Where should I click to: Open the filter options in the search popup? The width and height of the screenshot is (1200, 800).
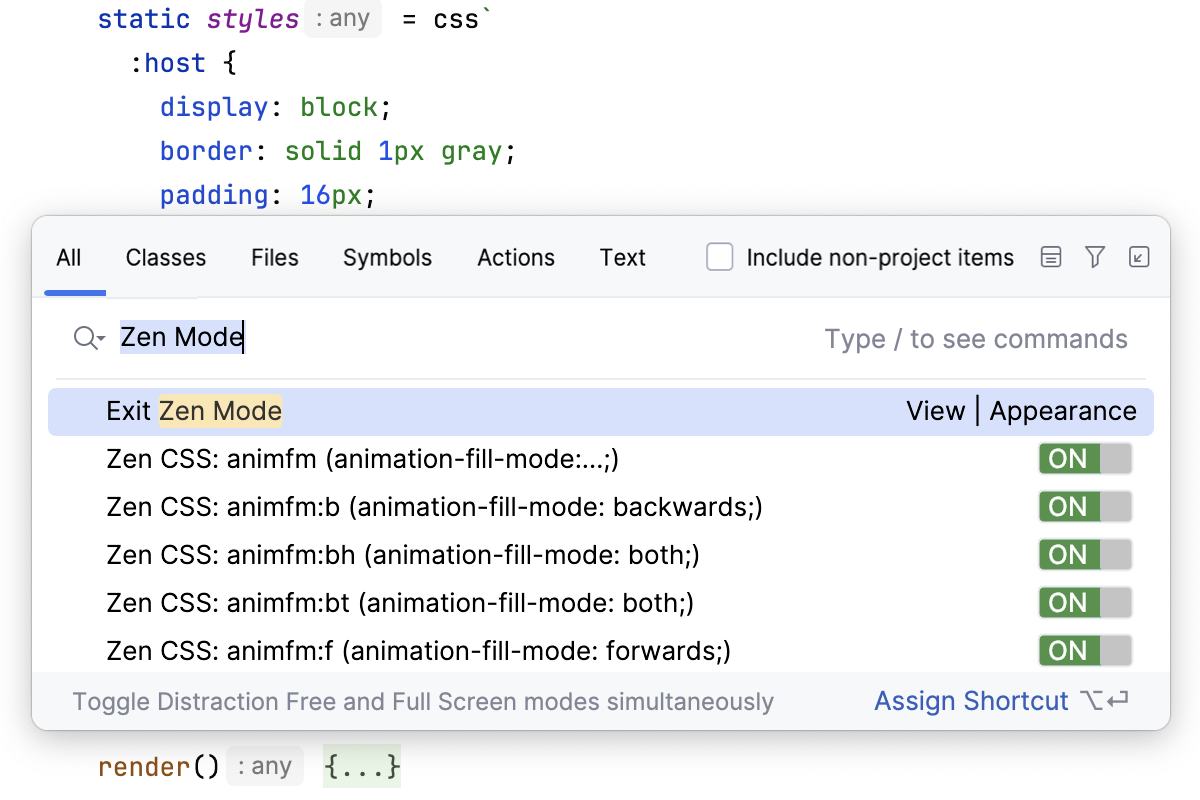coord(1094,257)
